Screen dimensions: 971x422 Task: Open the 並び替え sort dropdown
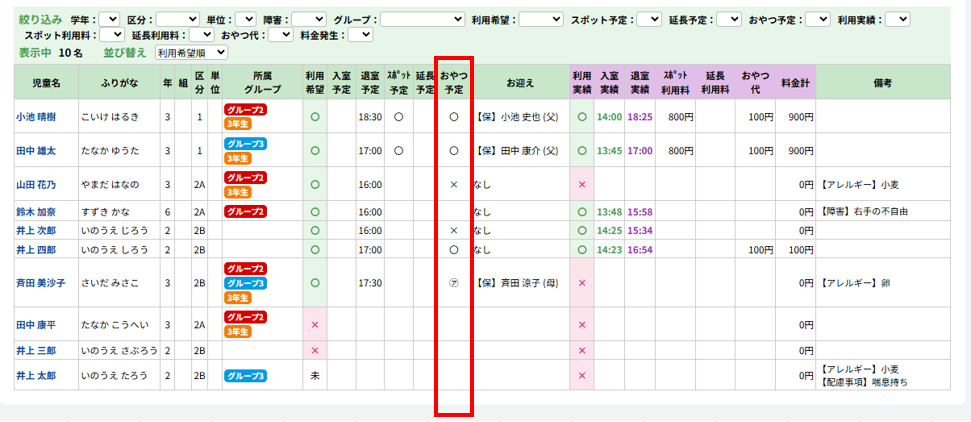click(193, 51)
